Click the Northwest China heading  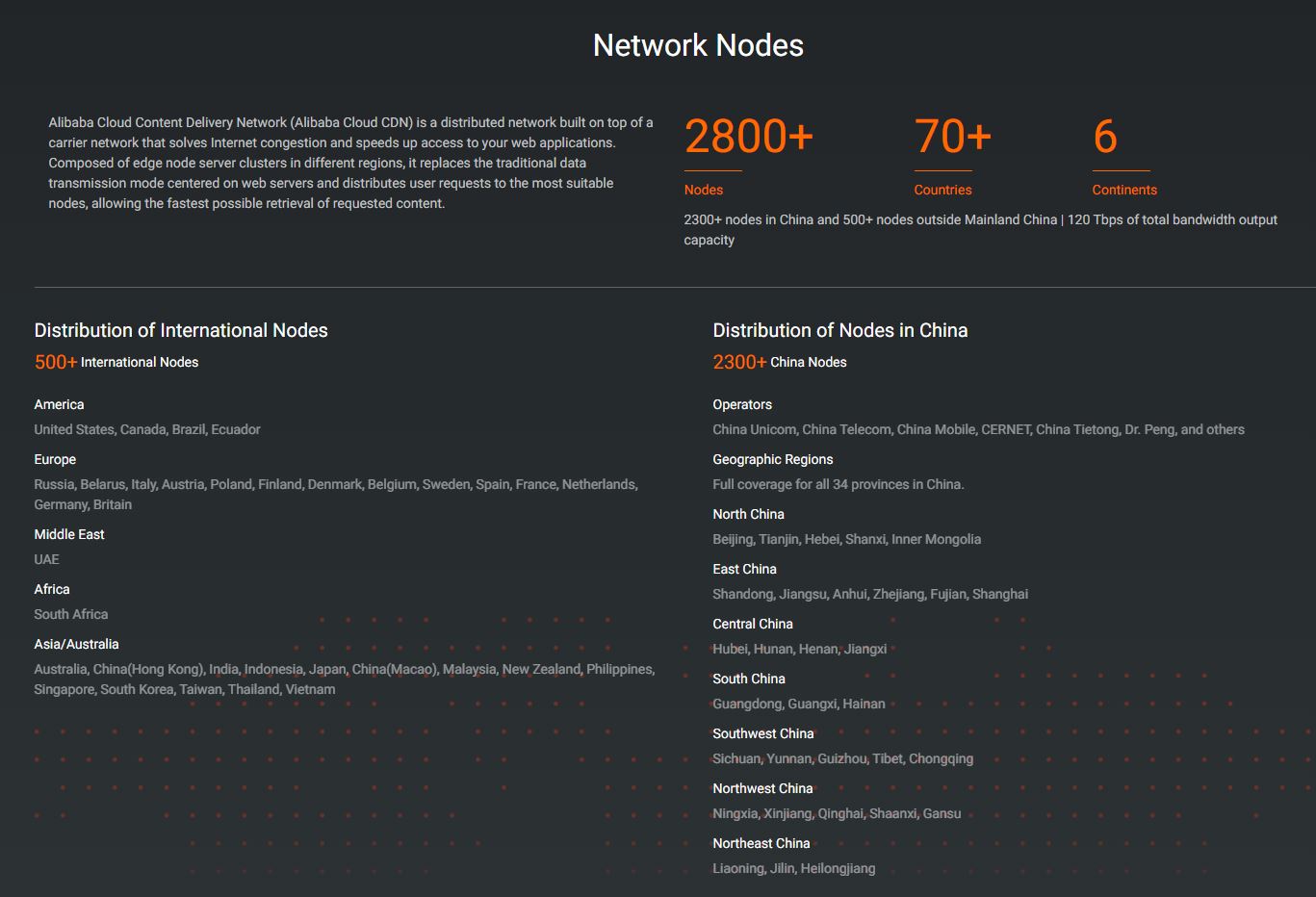763,788
